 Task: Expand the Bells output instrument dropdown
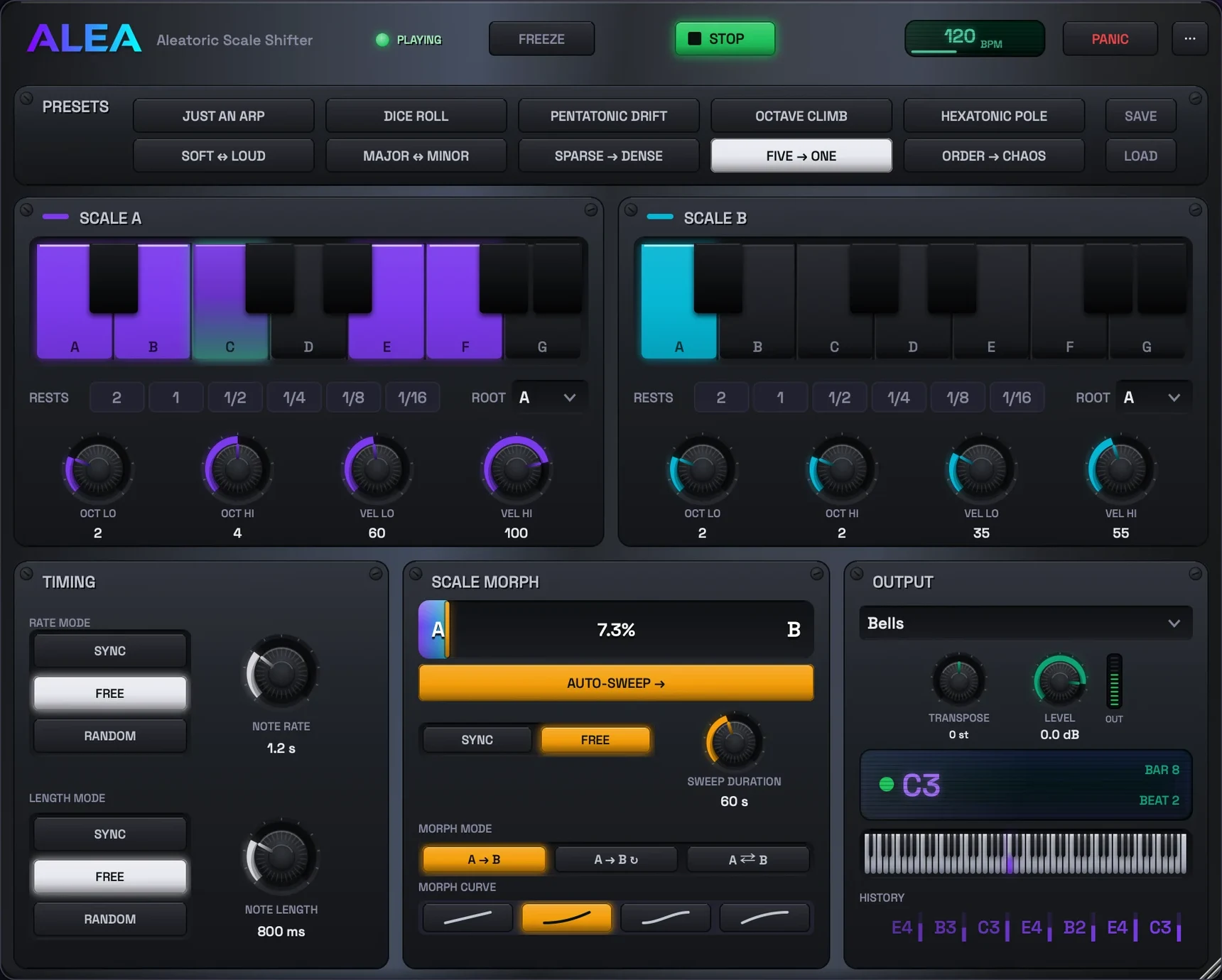[1025, 624]
